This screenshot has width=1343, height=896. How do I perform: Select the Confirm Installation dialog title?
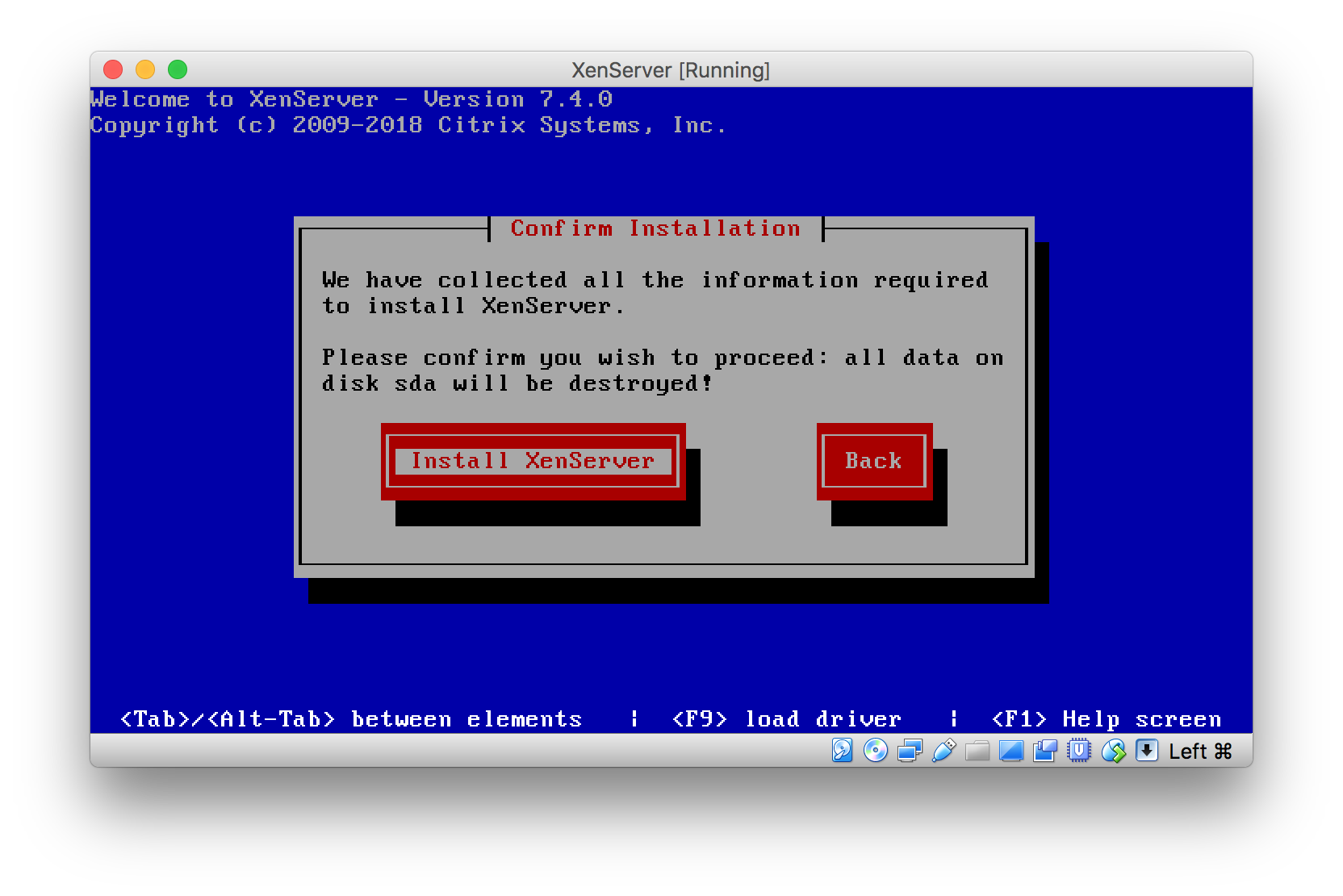coord(655,228)
